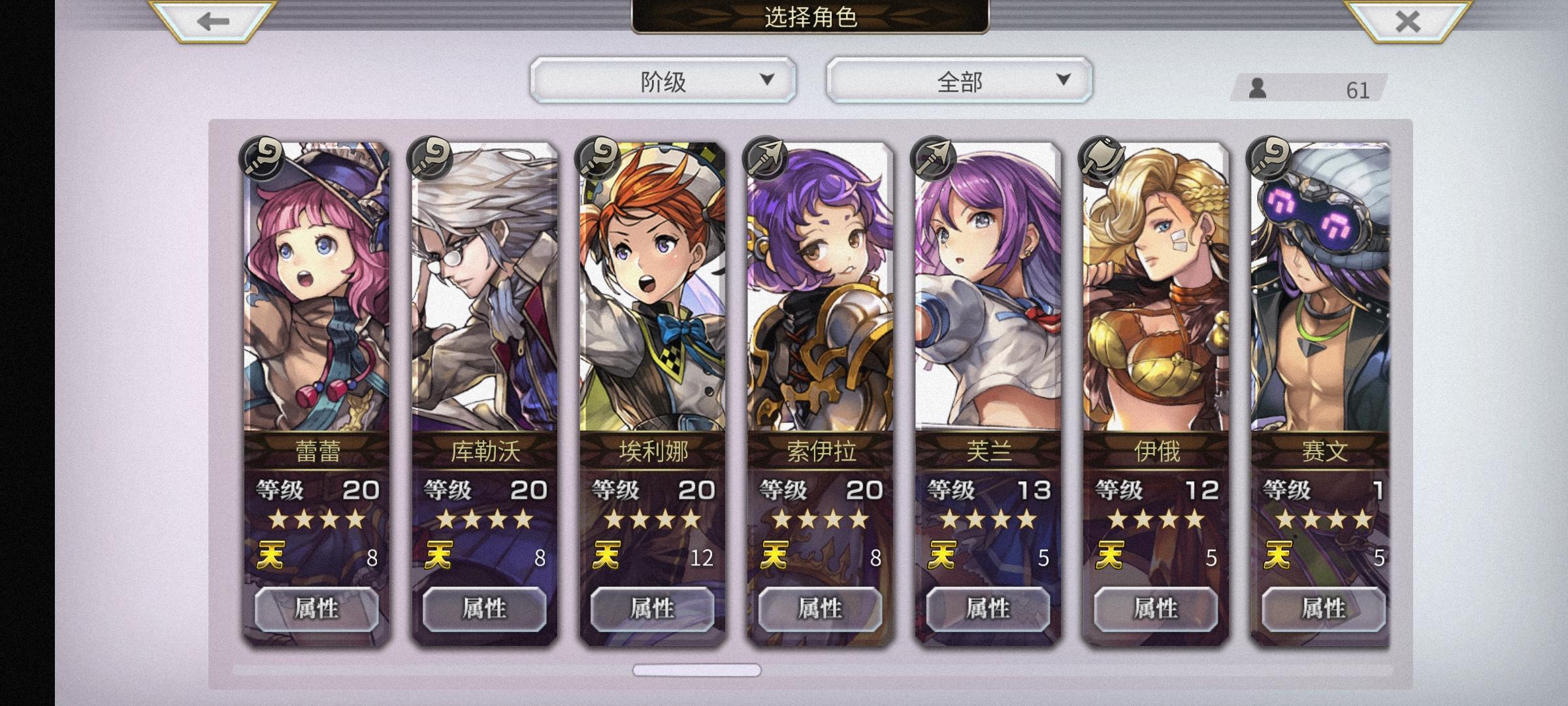Screen dimensions: 1568x706
Task: Open 属性 for 索伊拉
Action: tap(821, 609)
